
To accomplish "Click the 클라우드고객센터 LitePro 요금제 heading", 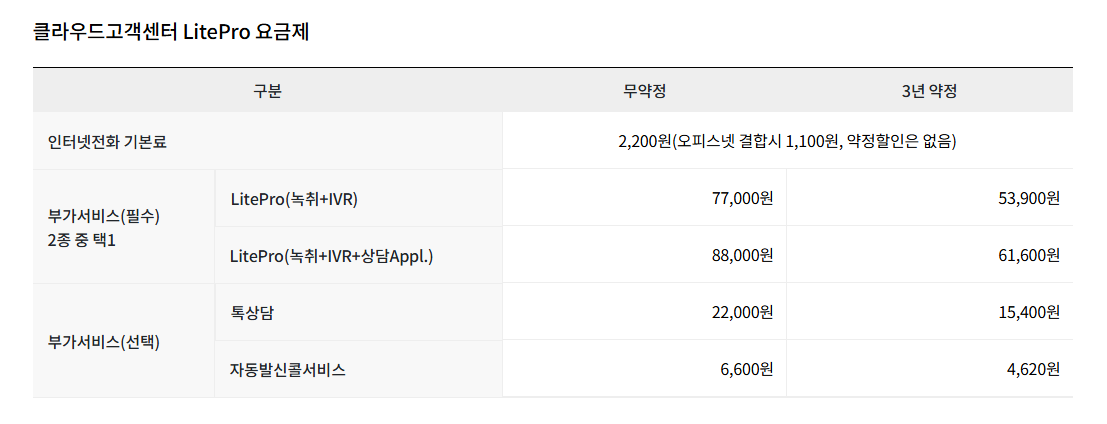I will [x=171, y=31].
